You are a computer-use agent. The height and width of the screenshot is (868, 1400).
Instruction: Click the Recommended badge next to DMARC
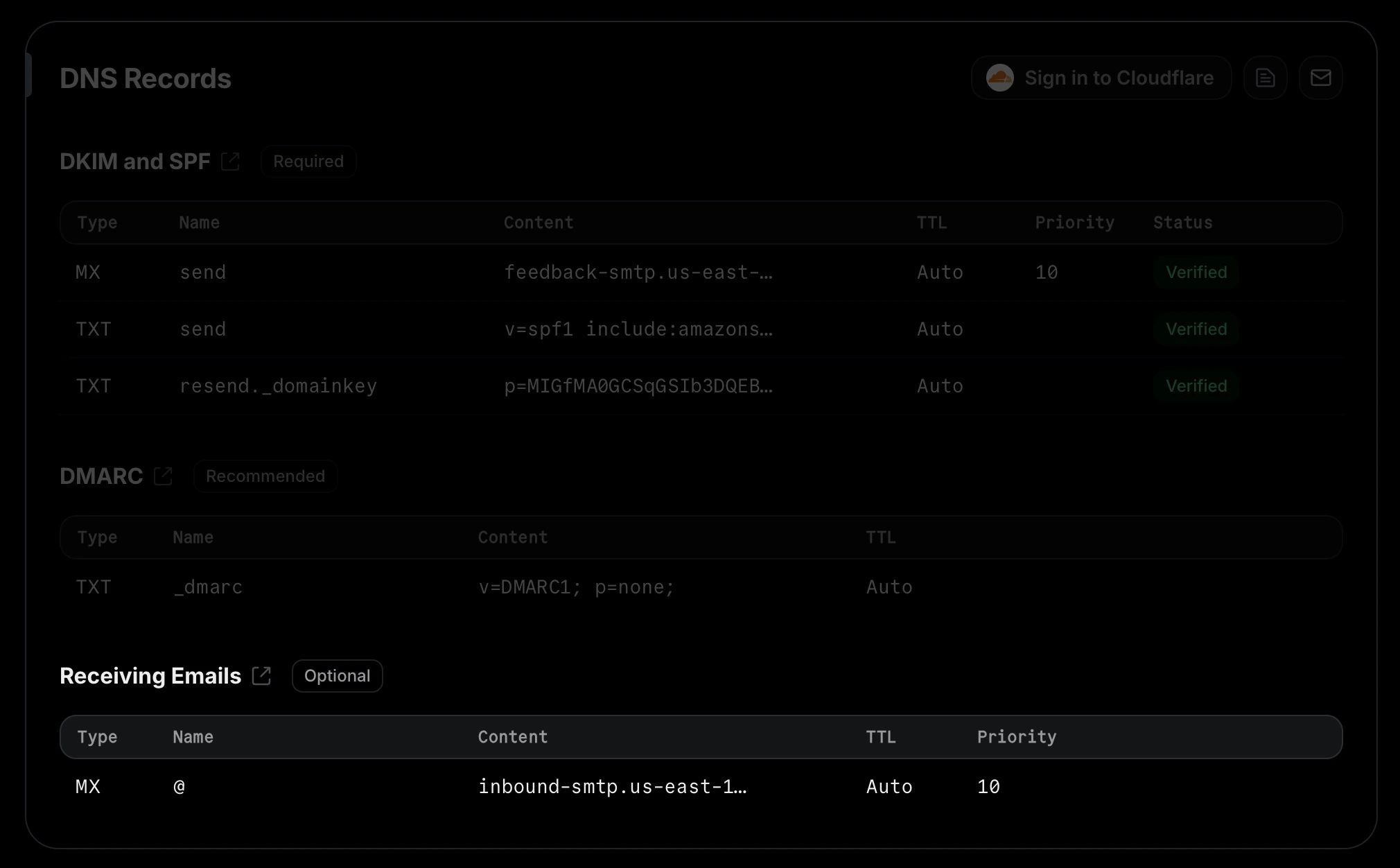pyautogui.click(x=265, y=476)
